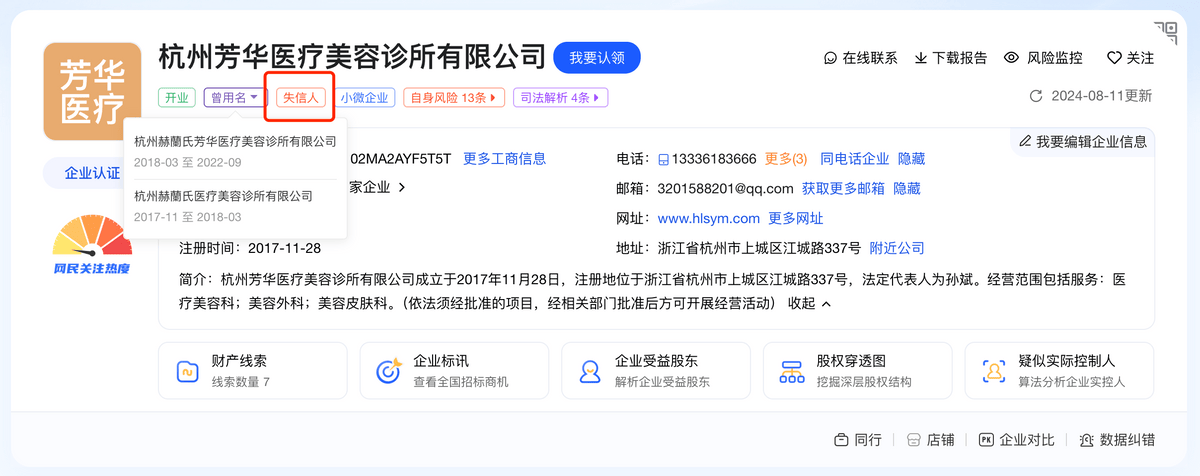This screenshot has height=476, width=1200.
Task: Click the 网民关注热度 gauge
Action: pyautogui.click(x=92, y=245)
